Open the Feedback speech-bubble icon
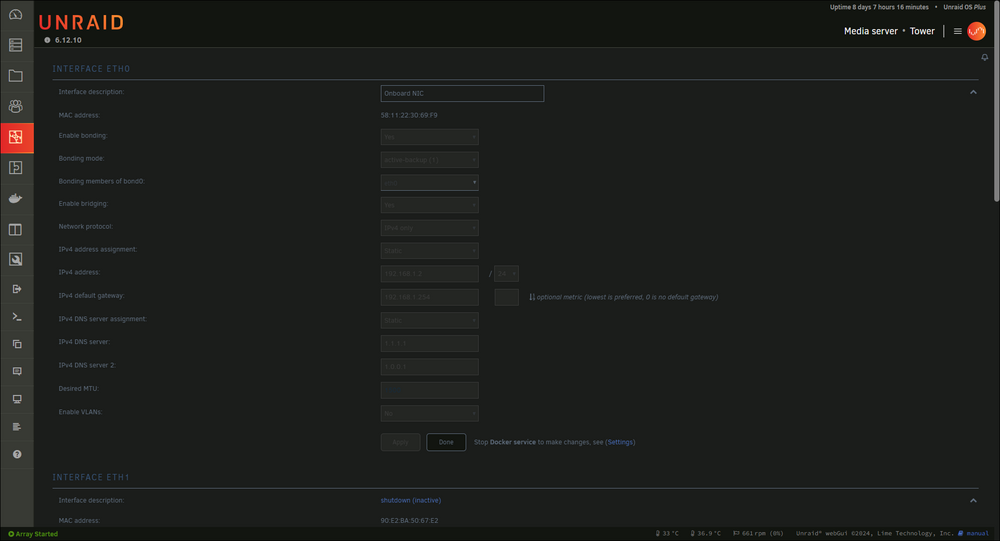1000x541 pixels. [17, 371]
